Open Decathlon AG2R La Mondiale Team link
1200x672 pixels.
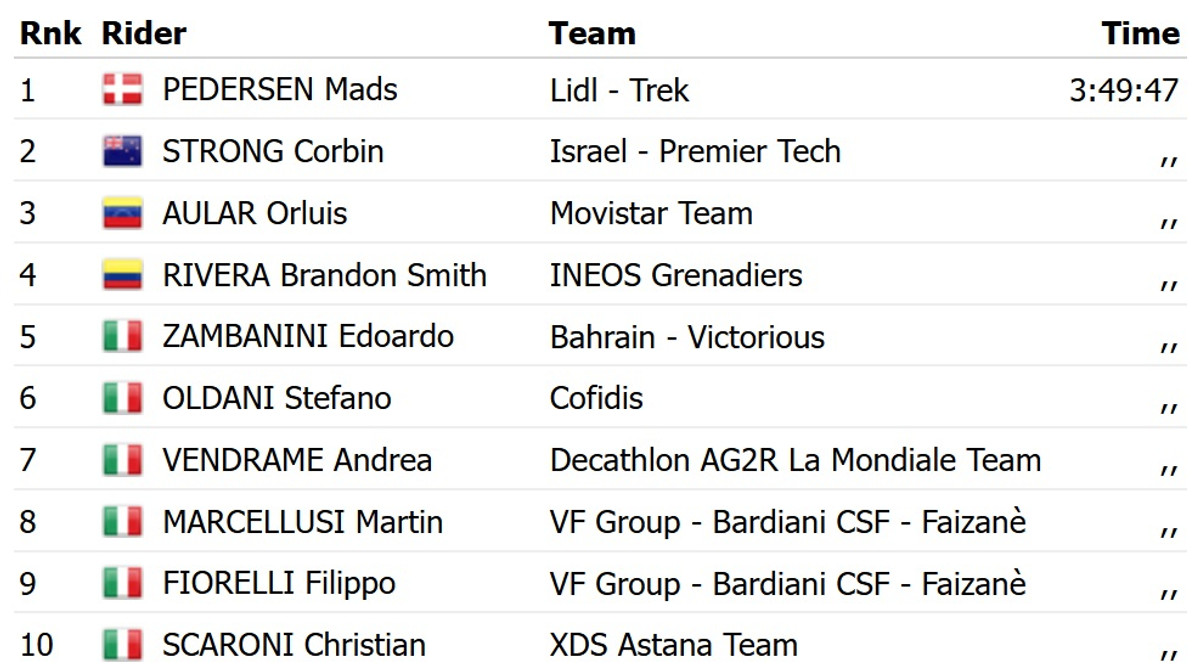click(795, 461)
